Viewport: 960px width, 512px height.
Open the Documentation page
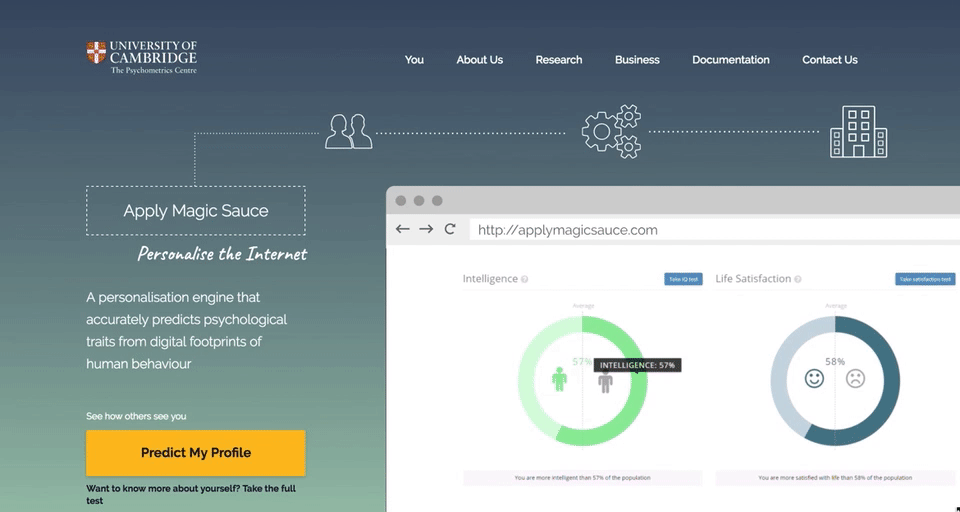[730, 60]
